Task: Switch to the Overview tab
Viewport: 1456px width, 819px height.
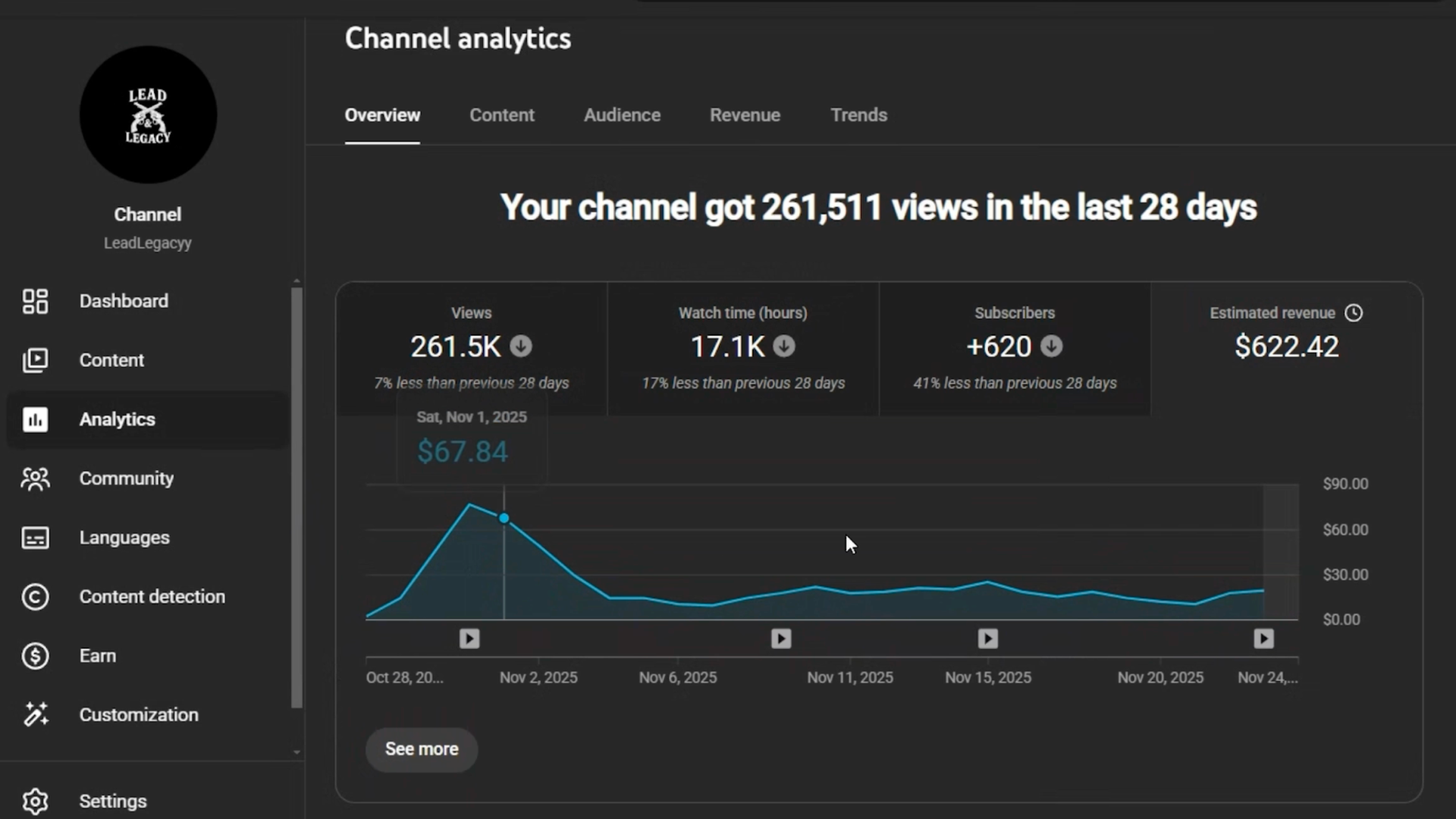Action: 382,115
